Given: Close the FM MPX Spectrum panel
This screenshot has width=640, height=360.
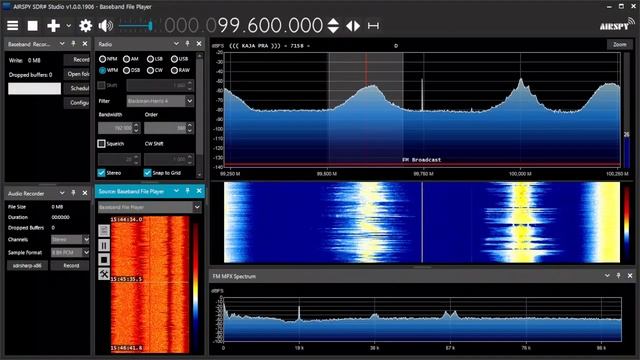Looking at the screenshot, I should [630, 276].
